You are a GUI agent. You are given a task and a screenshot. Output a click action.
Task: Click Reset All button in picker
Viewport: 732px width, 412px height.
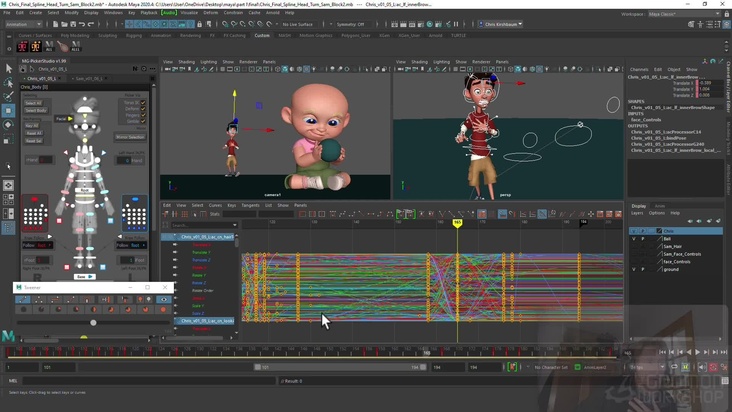coord(34,133)
